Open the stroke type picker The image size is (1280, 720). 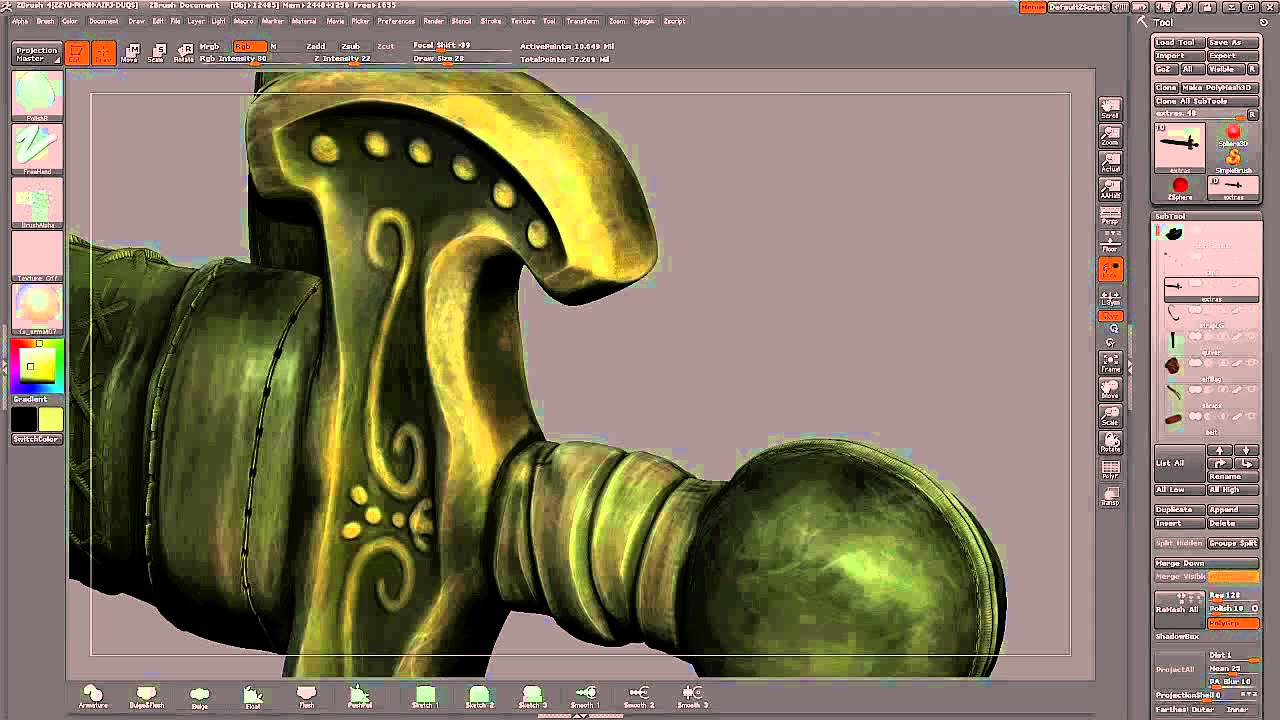(38, 151)
